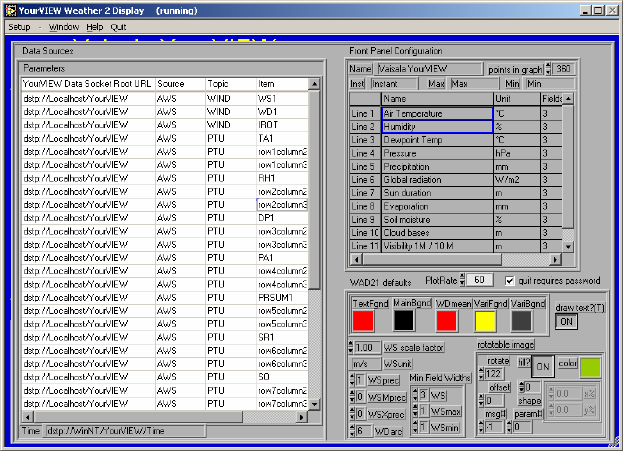Image resolution: width=623 pixels, height=451 pixels.
Task: Click the rotate value field 122
Action: [x=494, y=374]
